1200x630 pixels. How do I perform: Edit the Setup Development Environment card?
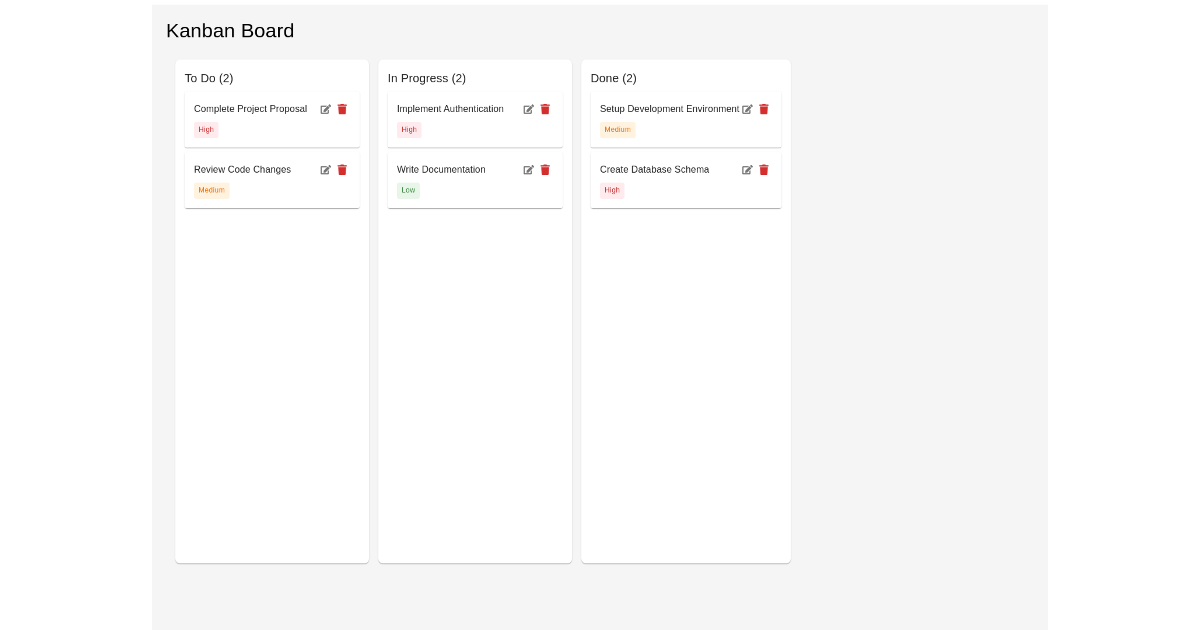[x=748, y=109]
